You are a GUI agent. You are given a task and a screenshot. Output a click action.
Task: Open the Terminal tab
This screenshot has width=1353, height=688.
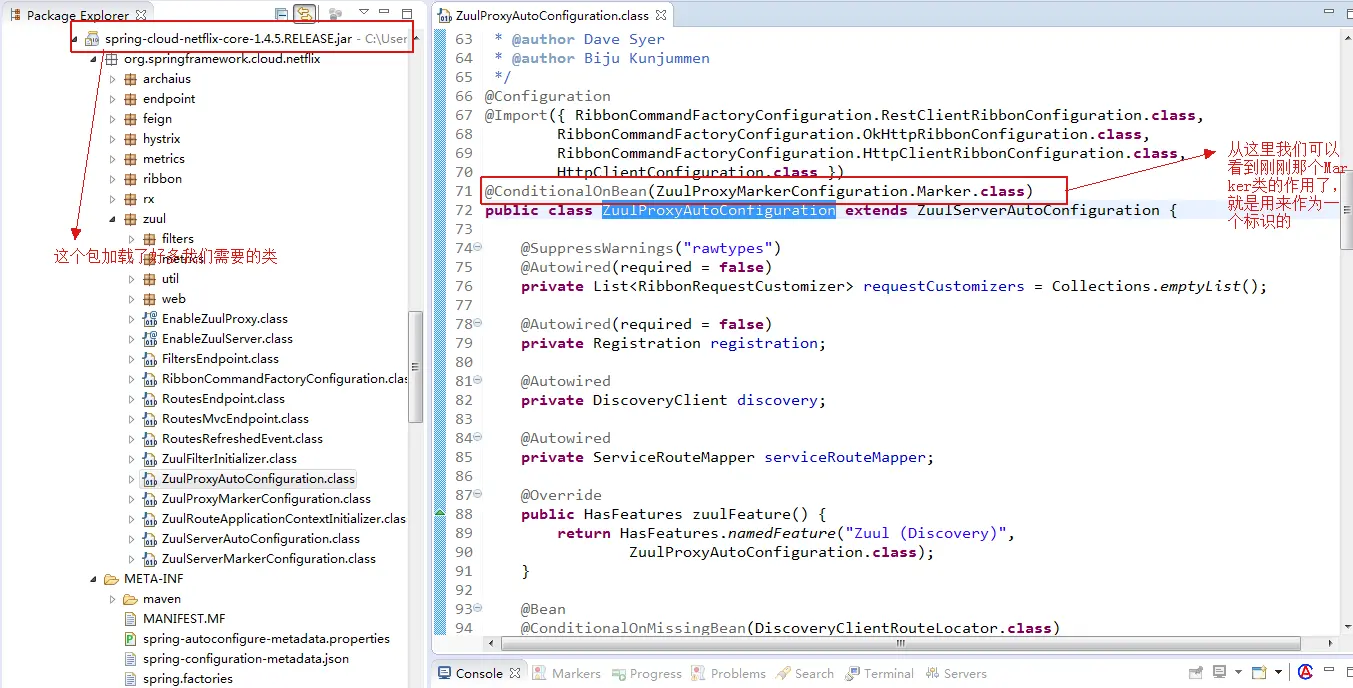880,673
